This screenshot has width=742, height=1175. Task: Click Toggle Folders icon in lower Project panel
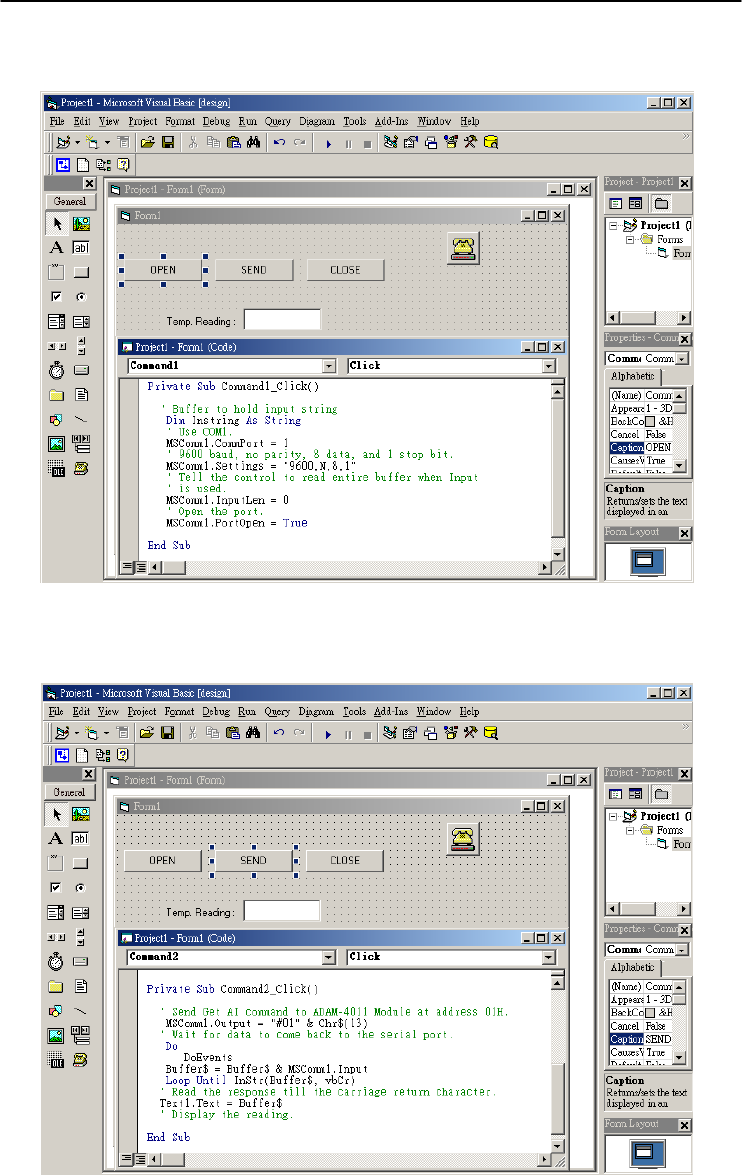[x=661, y=794]
